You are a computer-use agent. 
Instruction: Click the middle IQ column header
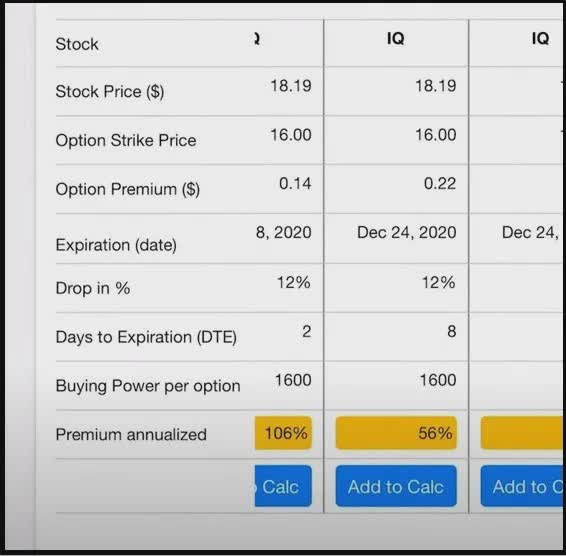396,39
